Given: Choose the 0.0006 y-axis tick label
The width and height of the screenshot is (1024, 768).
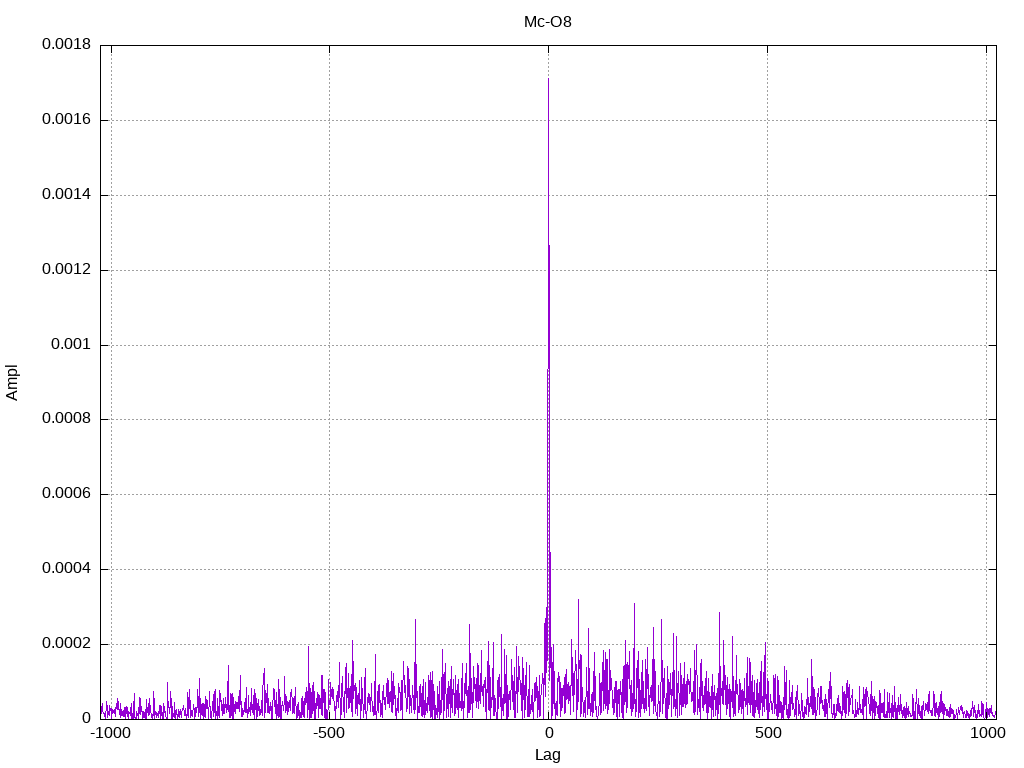Looking at the screenshot, I should [x=66, y=494].
